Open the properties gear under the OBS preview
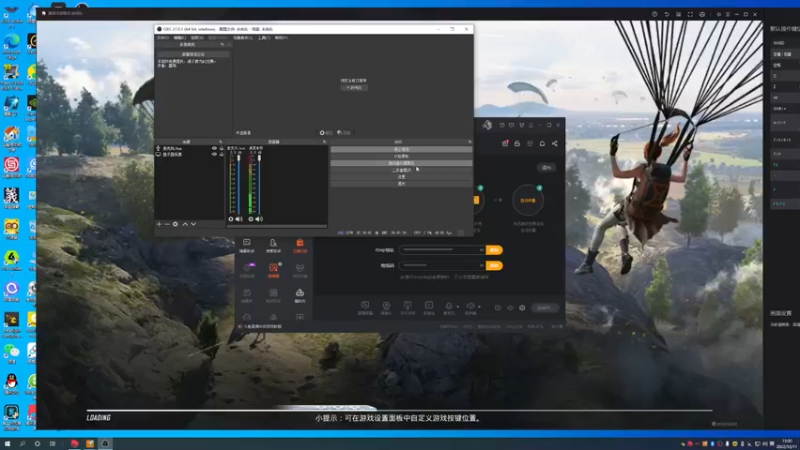Viewport: 800px width, 450px height. (x=322, y=133)
